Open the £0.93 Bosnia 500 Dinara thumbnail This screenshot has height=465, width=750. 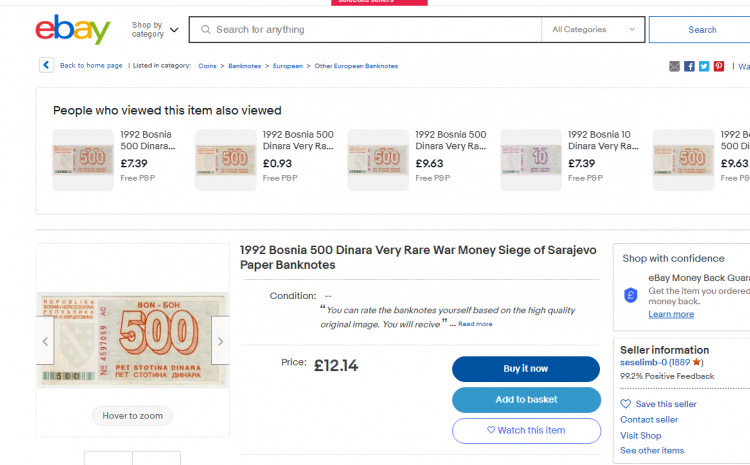[x=225, y=159]
